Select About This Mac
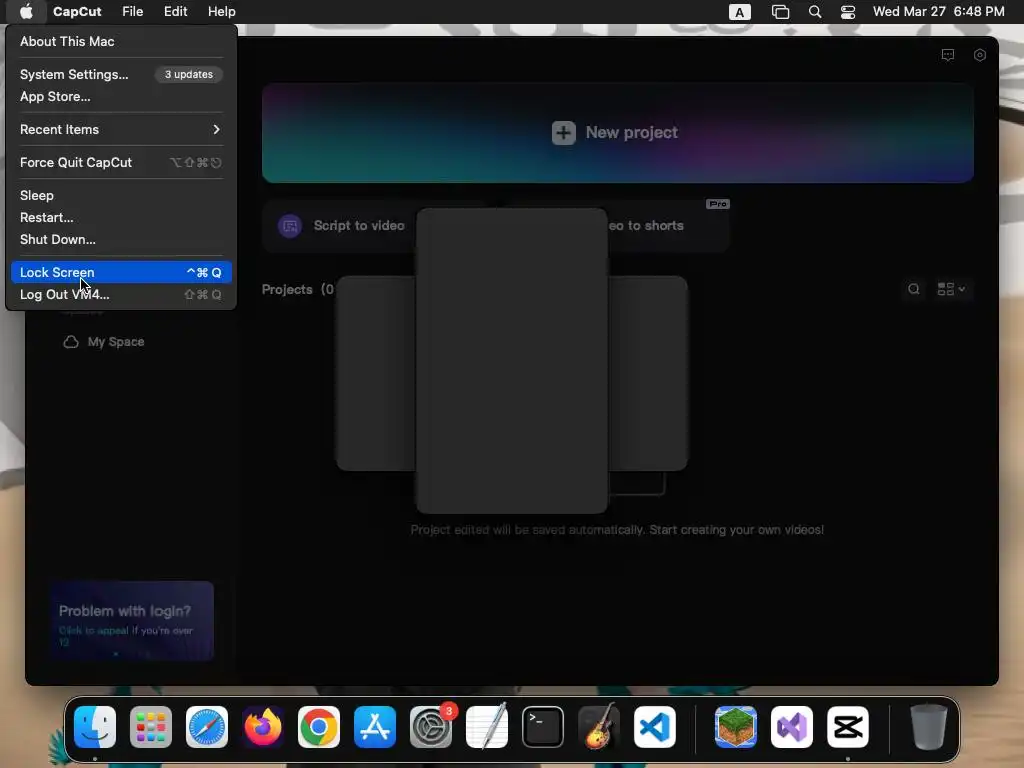The image size is (1024, 768). click(121, 41)
